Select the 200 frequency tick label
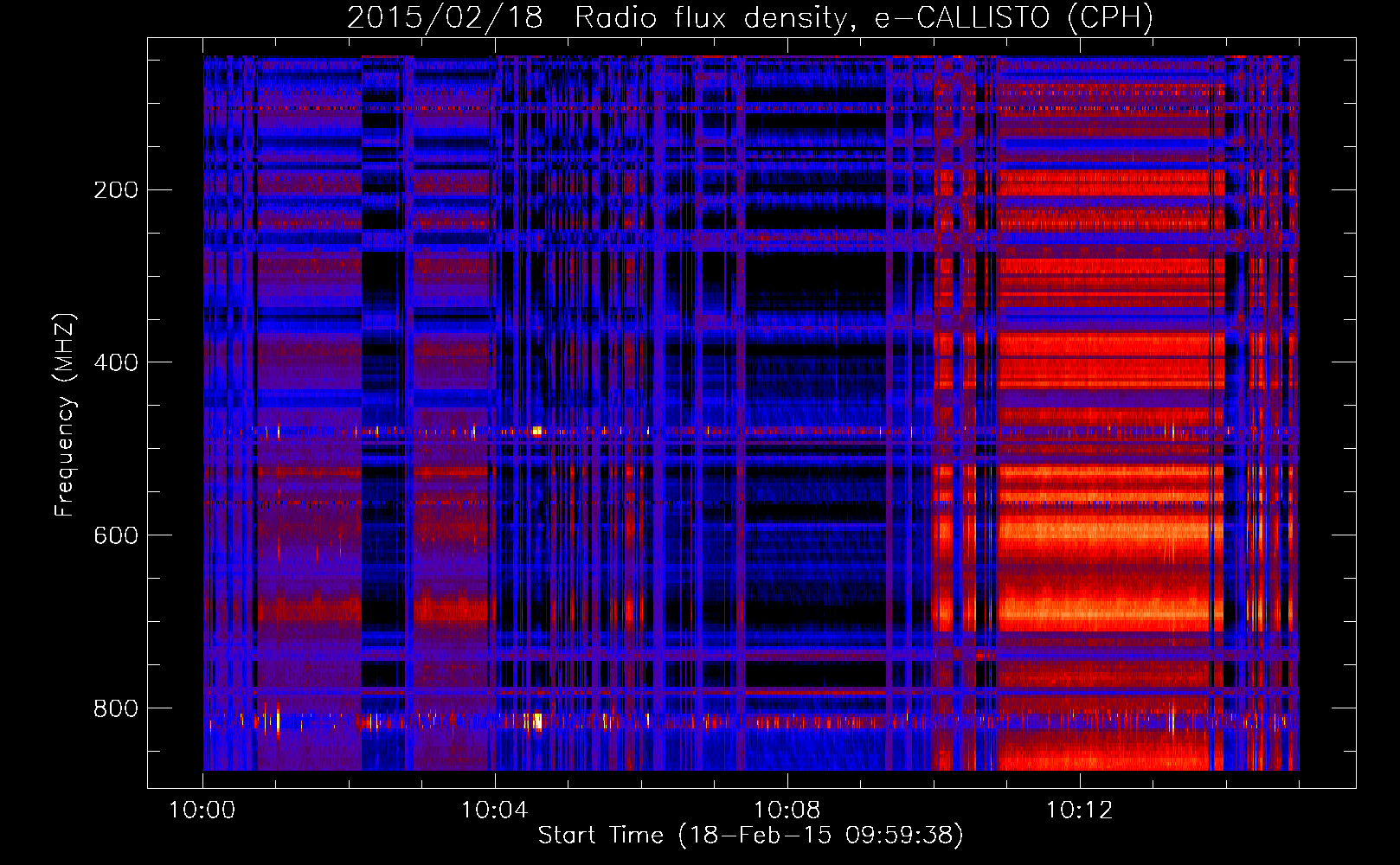Screen dimensions: 1400x865 pyautogui.click(x=116, y=190)
